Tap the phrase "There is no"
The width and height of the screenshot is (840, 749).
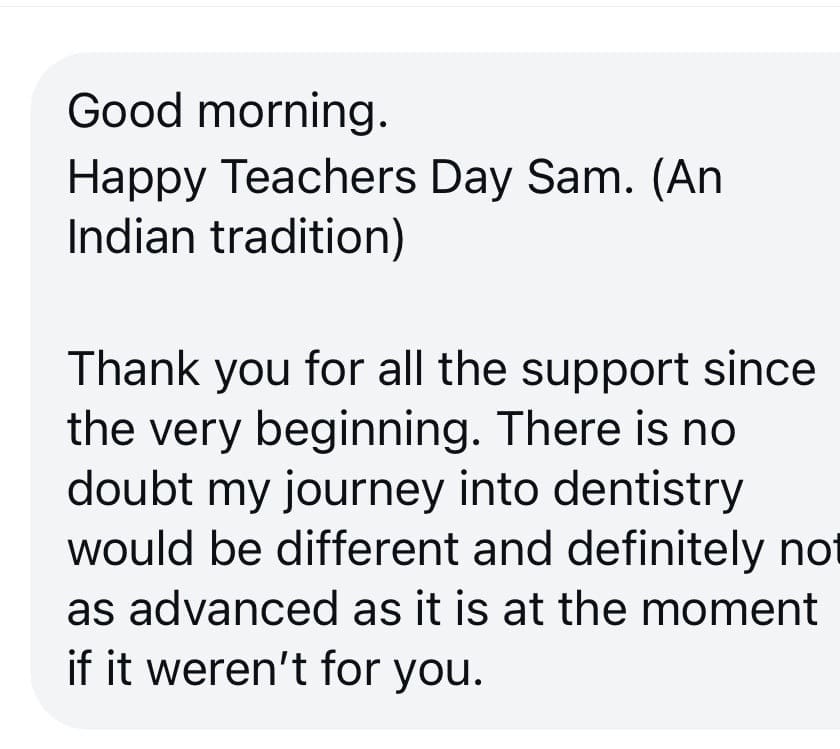pyautogui.click(x=615, y=430)
